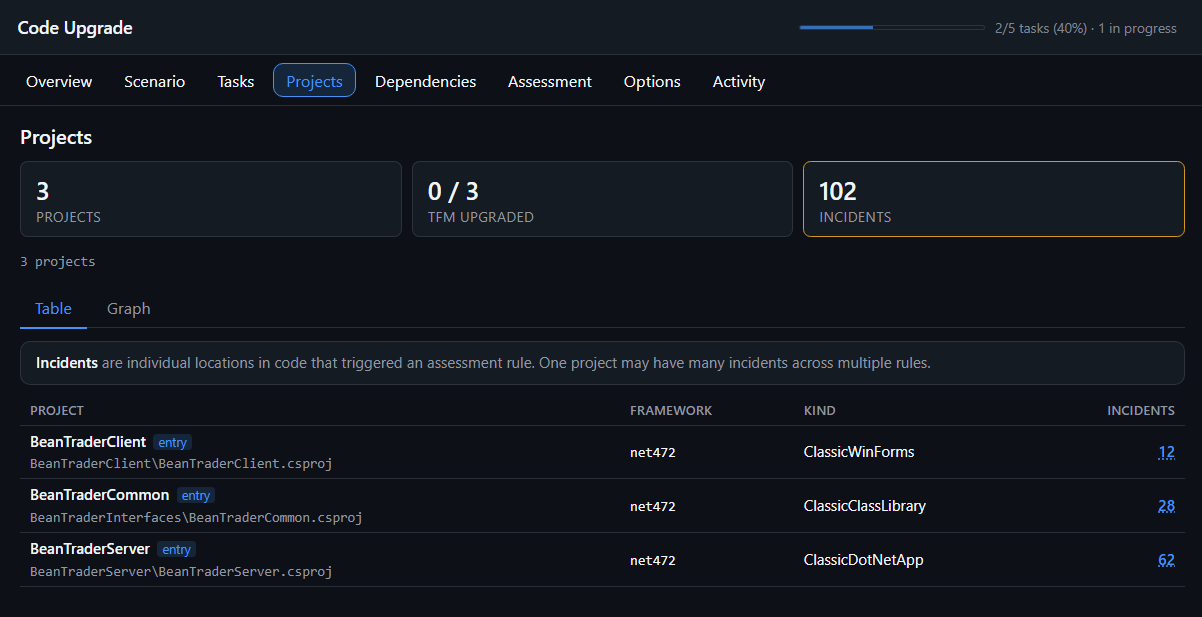View the Activity tab

[x=739, y=81]
